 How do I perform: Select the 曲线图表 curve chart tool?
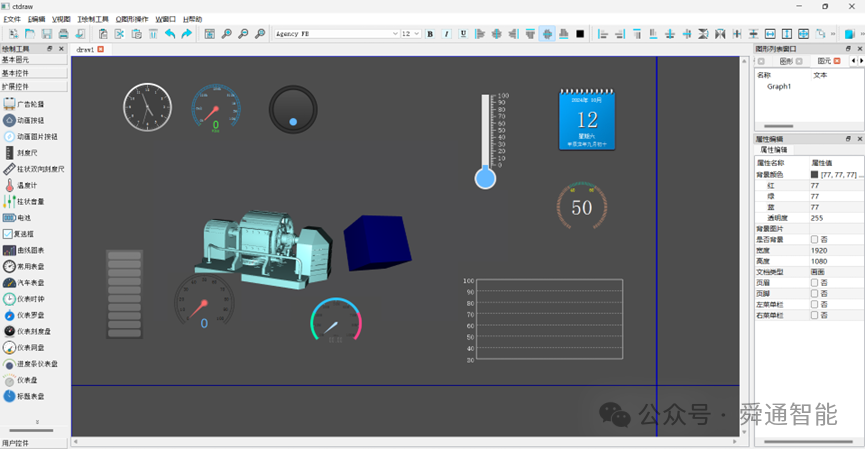24,250
